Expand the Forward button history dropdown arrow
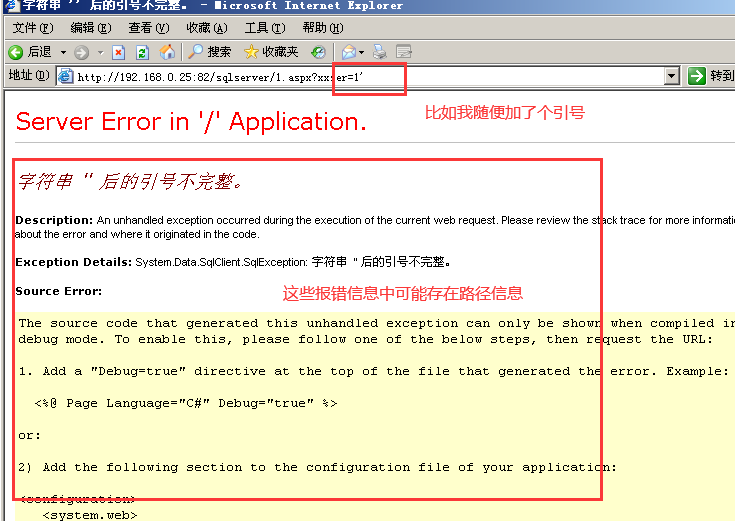Viewport: 735px width, 521px height. (99, 52)
